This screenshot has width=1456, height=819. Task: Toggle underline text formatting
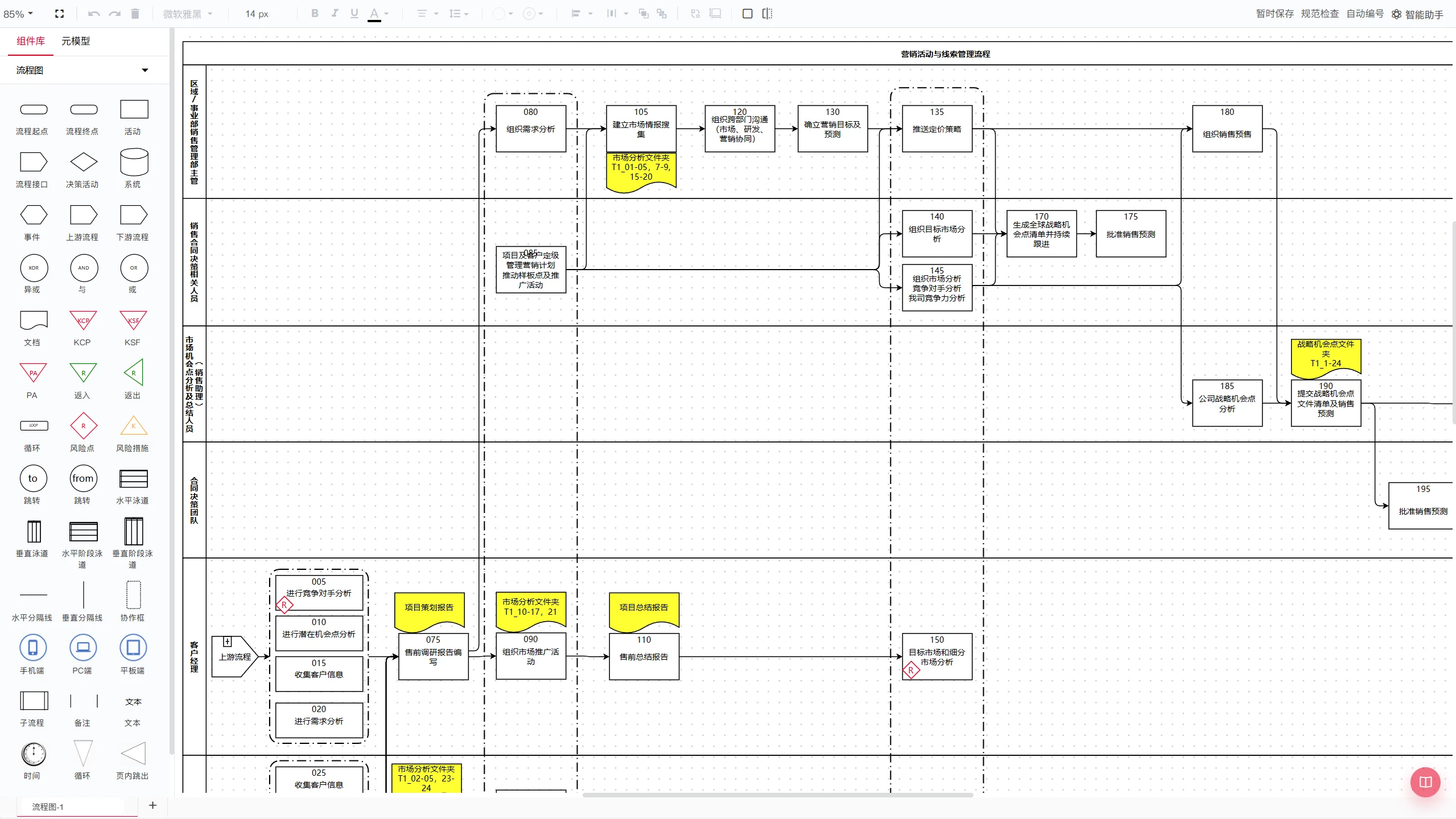(354, 13)
